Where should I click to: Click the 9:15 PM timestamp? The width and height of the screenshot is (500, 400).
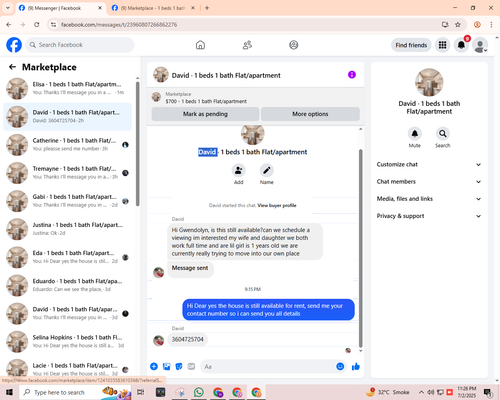(253, 289)
